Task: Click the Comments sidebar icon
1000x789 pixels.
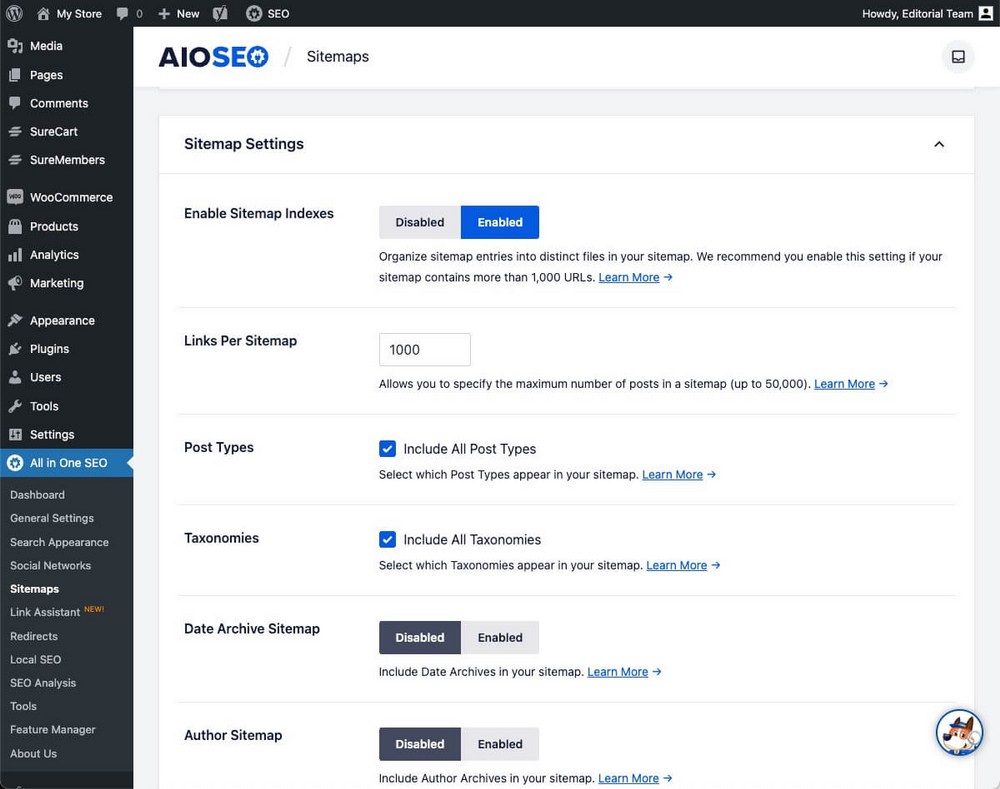Action: click(x=15, y=103)
